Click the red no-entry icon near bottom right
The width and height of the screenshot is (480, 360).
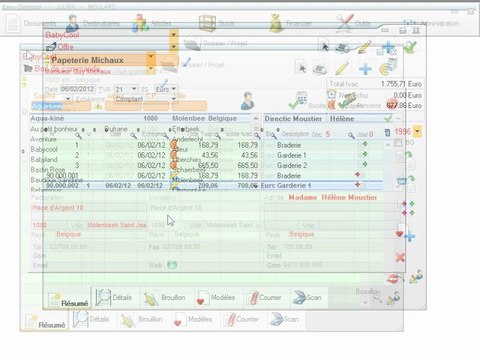[393, 278]
